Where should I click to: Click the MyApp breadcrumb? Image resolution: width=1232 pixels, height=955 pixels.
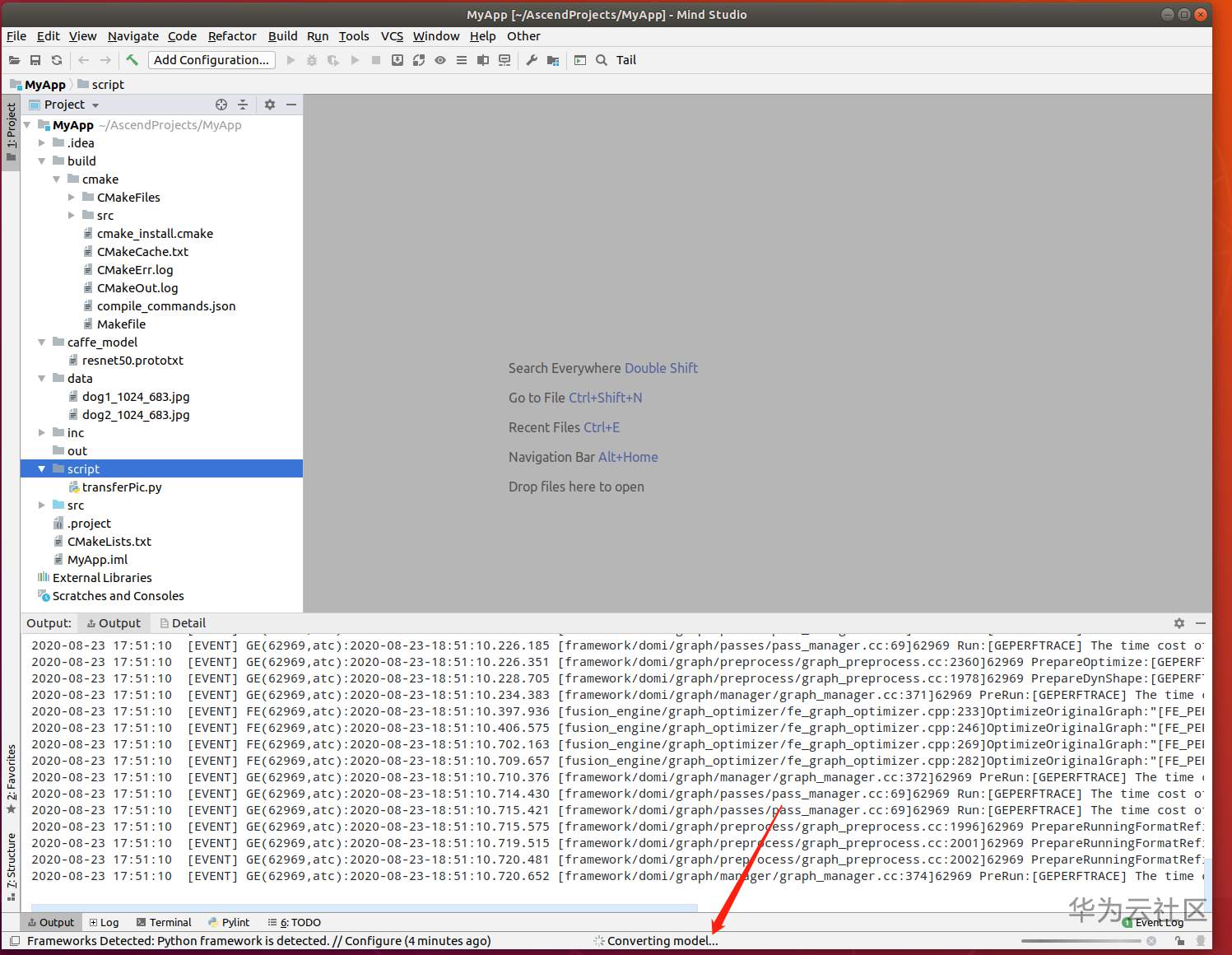pos(38,85)
